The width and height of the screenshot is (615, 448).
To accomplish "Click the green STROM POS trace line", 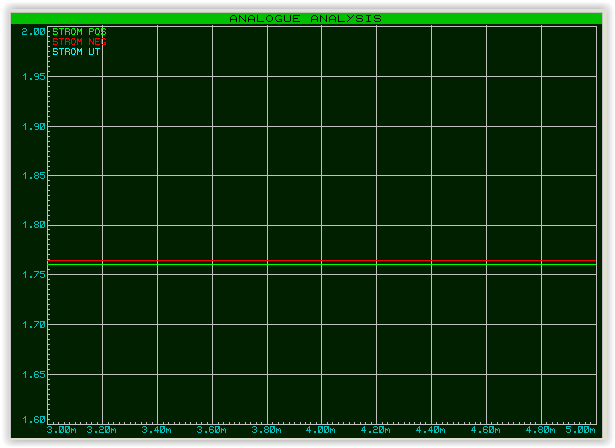I will pos(322,264).
